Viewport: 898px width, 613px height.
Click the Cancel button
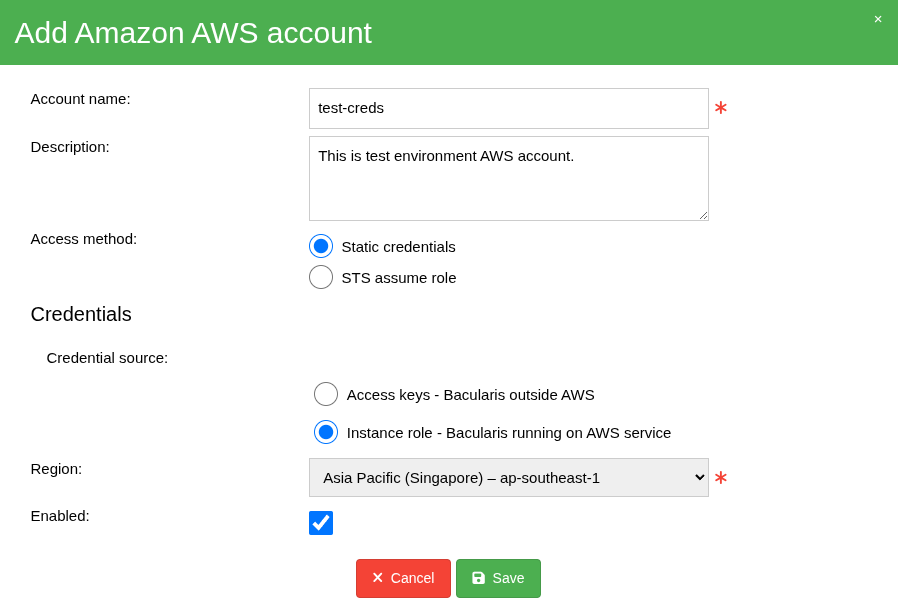(x=403, y=578)
